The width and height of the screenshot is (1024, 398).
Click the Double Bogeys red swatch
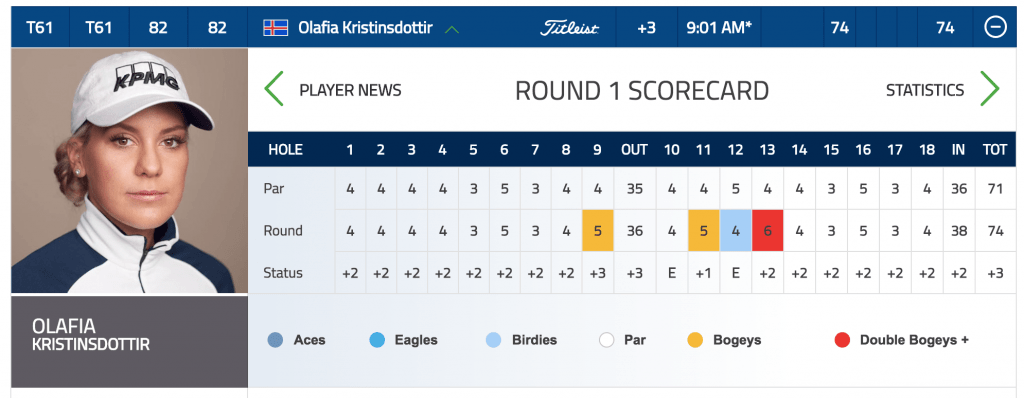coord(842,340)
